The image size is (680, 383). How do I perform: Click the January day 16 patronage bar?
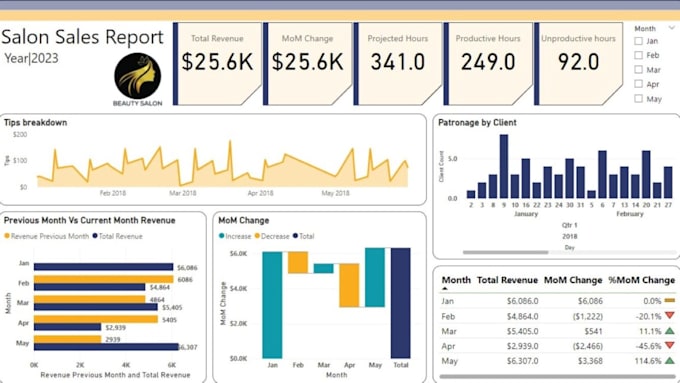526,179
